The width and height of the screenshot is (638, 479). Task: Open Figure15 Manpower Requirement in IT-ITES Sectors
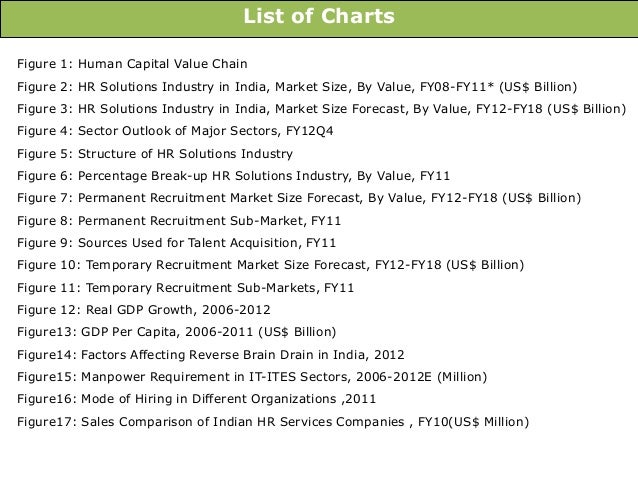point(252,377)
